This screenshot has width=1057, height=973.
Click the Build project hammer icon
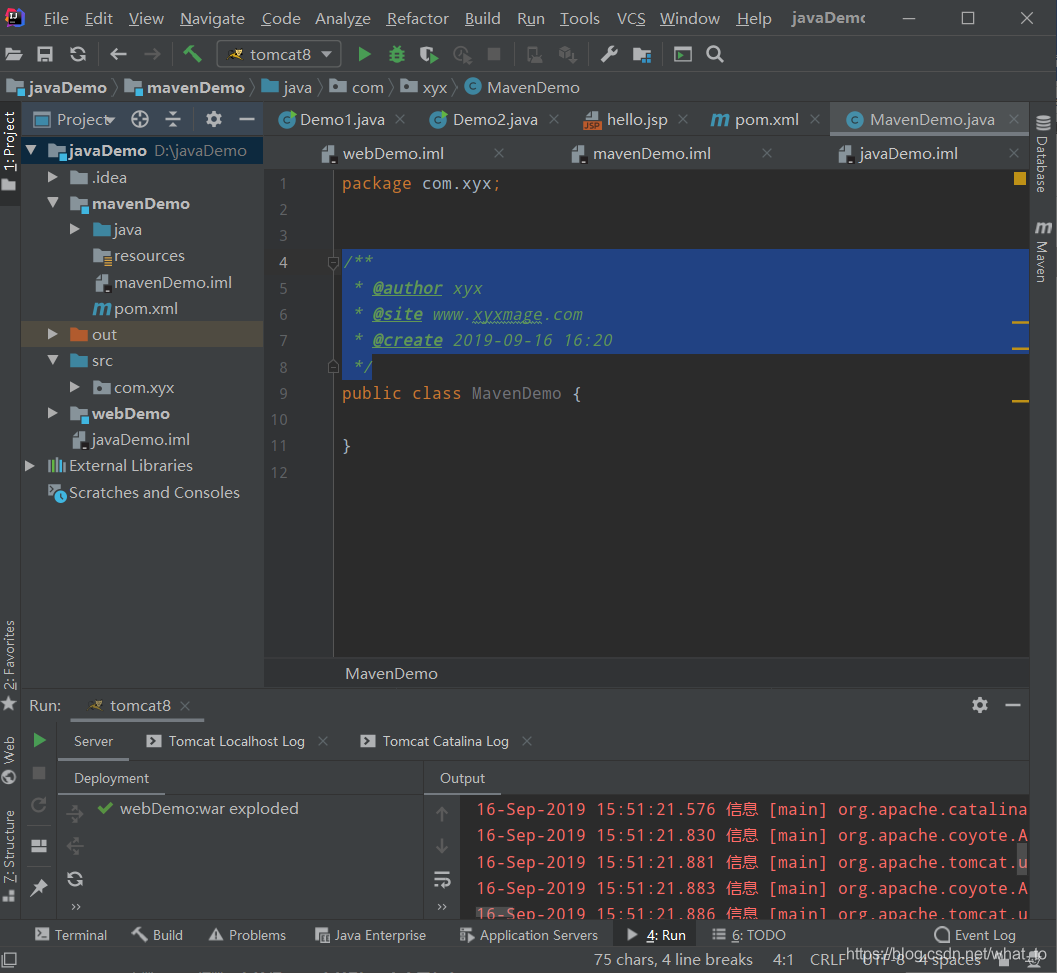point(192,54)
